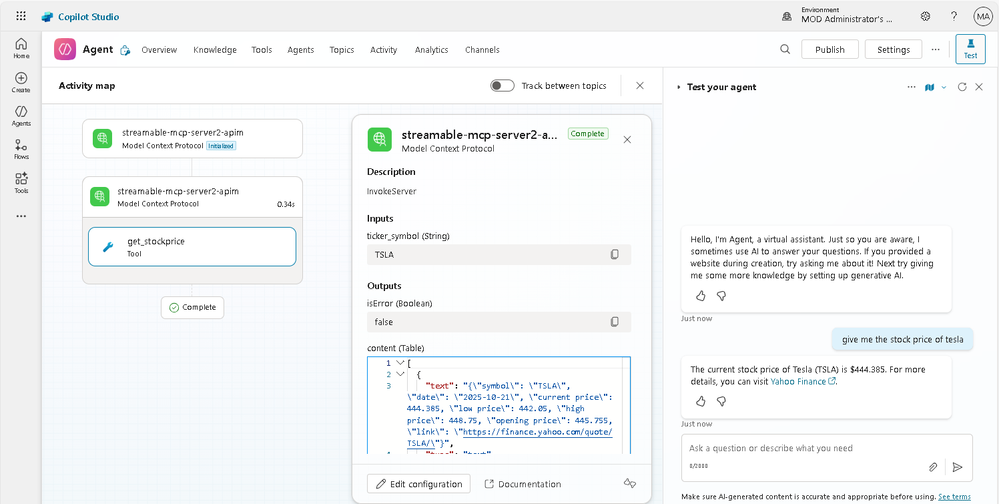Collapse JSON line 2 chevron
The image size is (999, 504).
pyautogui.click(x=400, y=375)
